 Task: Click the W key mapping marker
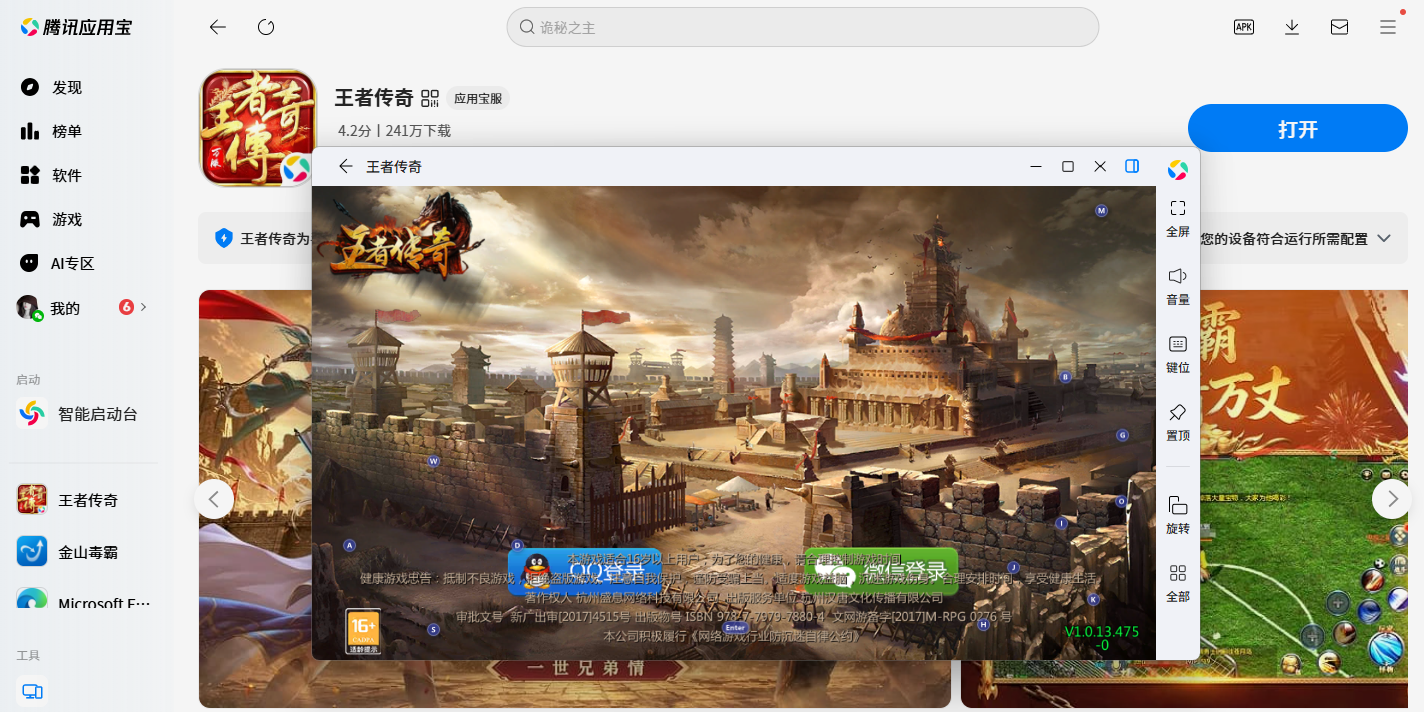[x=433, y=461]
